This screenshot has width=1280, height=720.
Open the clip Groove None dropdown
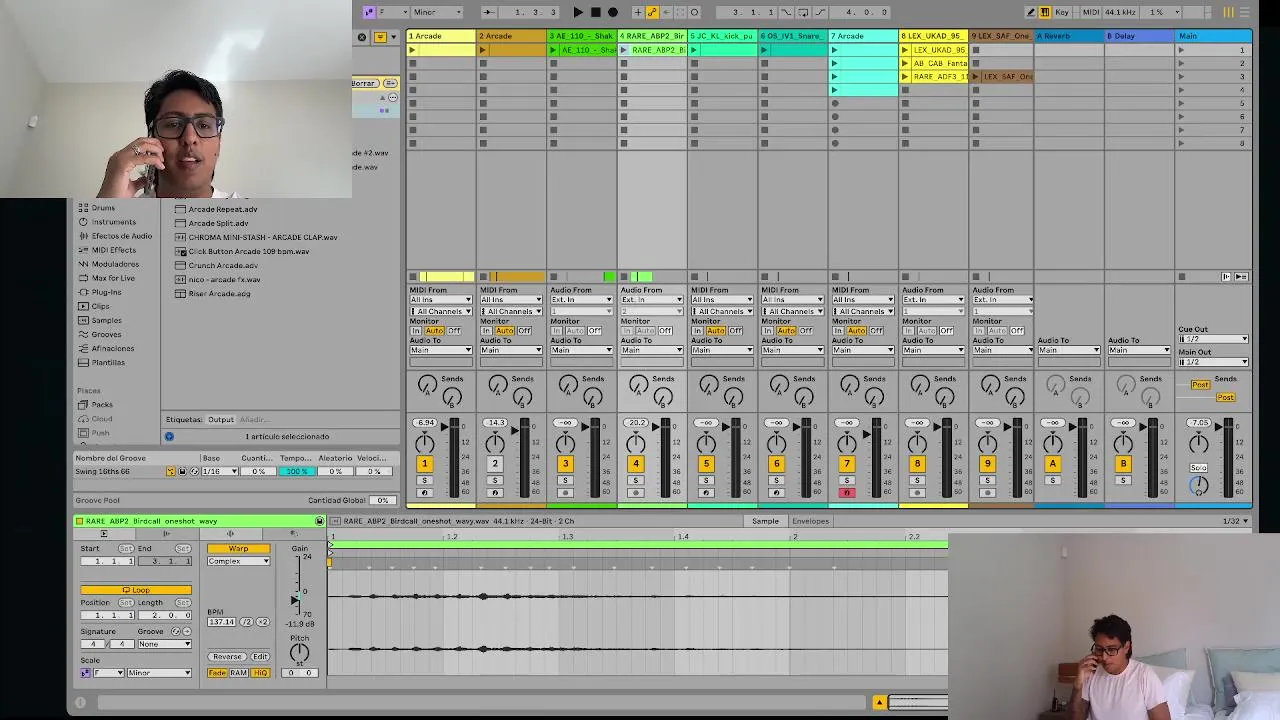pos(164,644)
